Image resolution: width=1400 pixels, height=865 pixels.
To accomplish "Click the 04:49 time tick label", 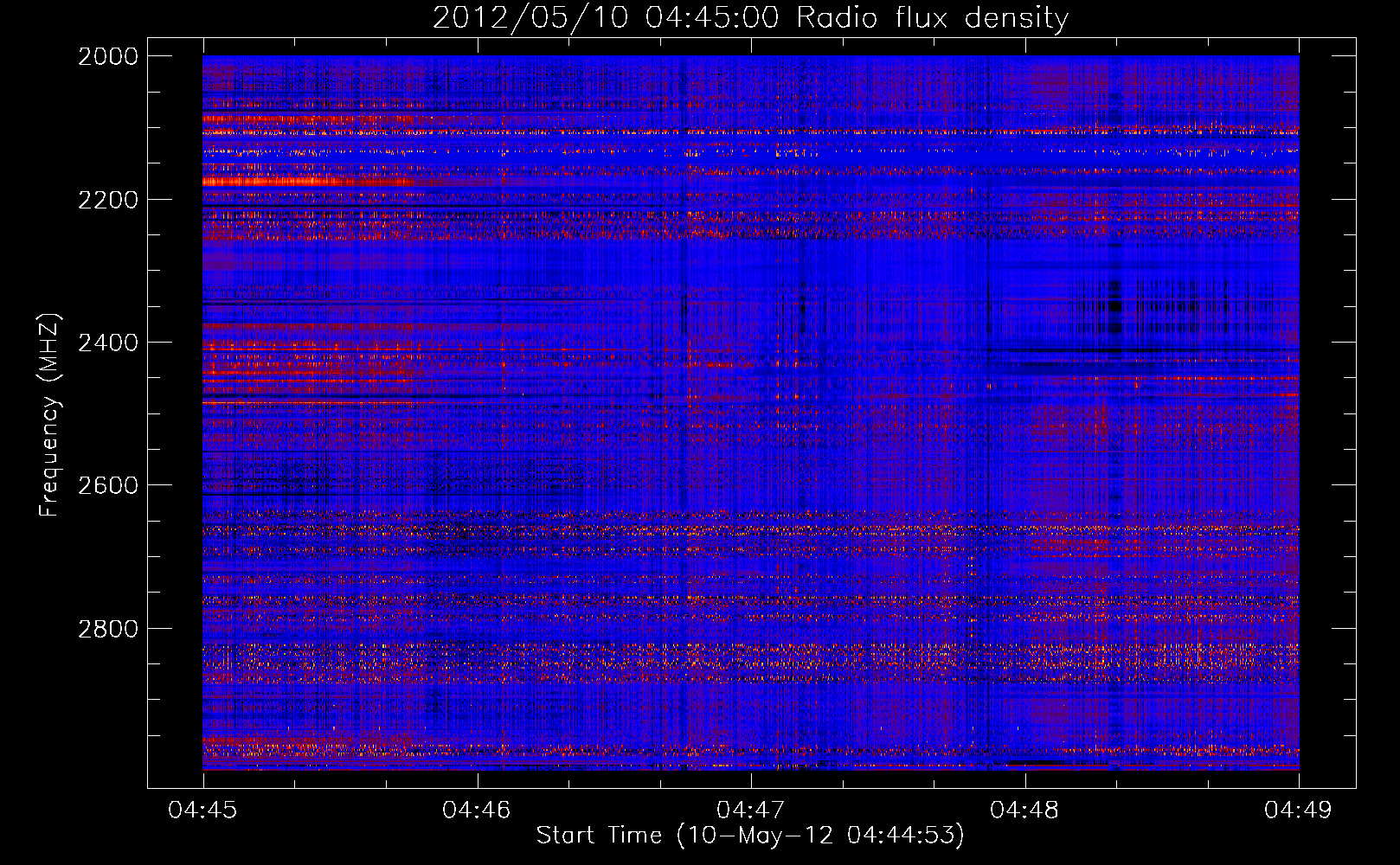I will [x=1299, y=810].
